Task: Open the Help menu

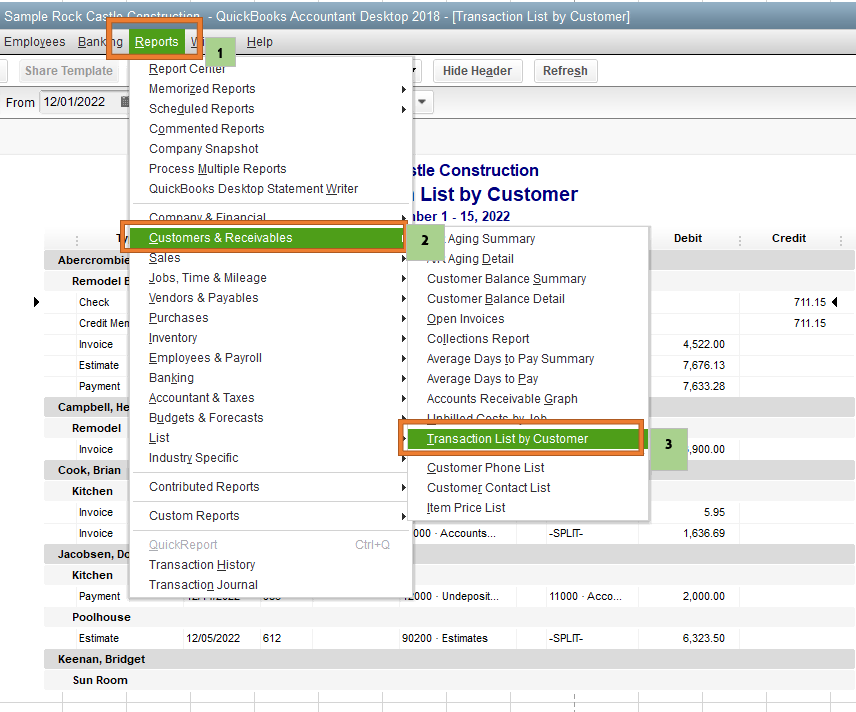Action: [259, 42]
